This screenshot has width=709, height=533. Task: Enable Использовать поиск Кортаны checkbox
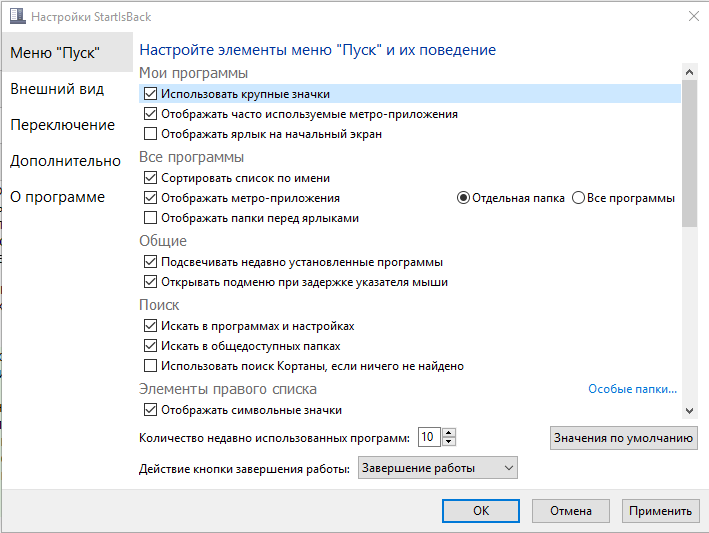(x=150, y=366)
